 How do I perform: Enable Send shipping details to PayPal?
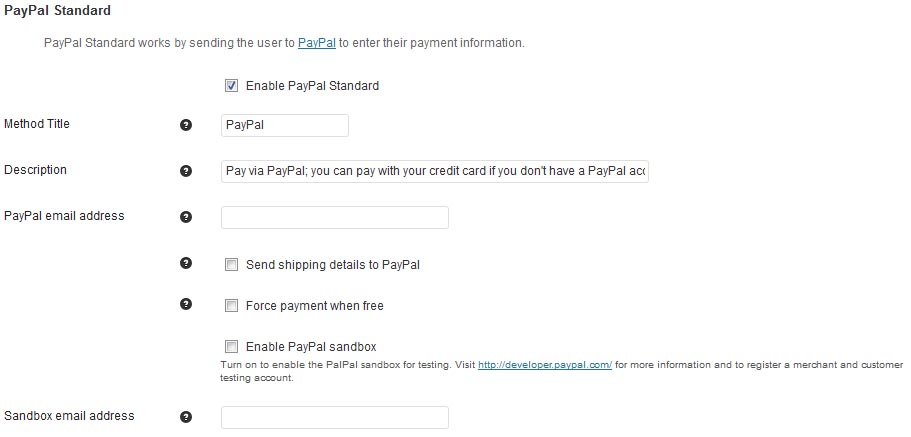[x=231, y=265]
